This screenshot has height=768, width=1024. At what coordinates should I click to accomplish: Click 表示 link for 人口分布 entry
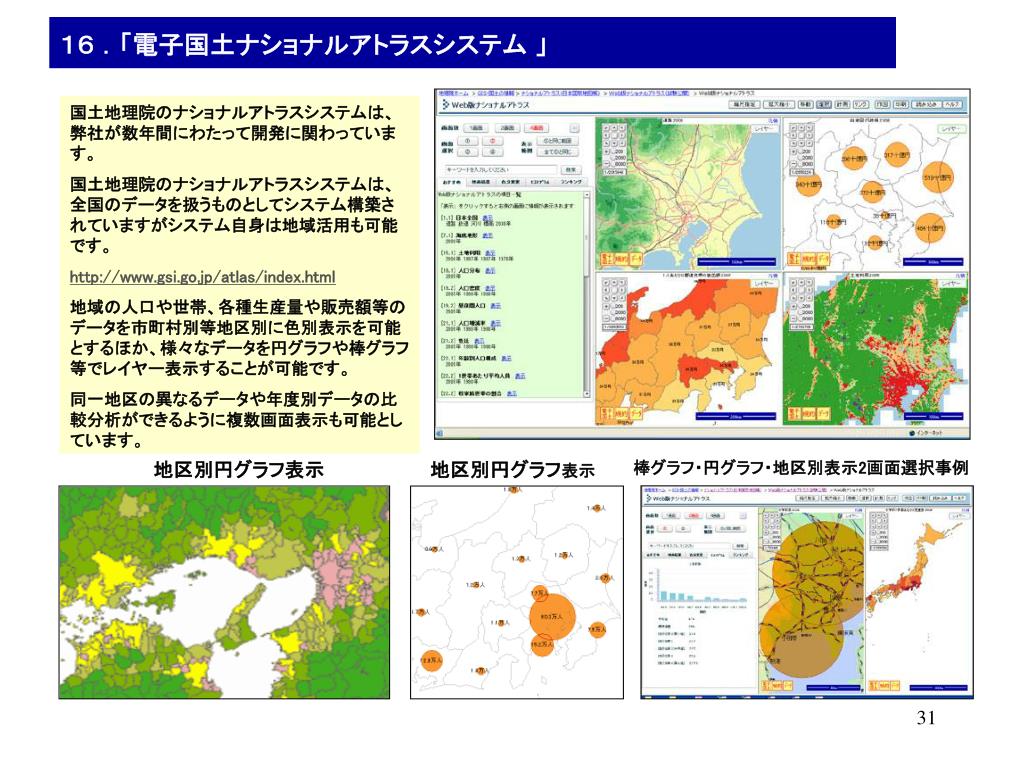coord(490,270)
